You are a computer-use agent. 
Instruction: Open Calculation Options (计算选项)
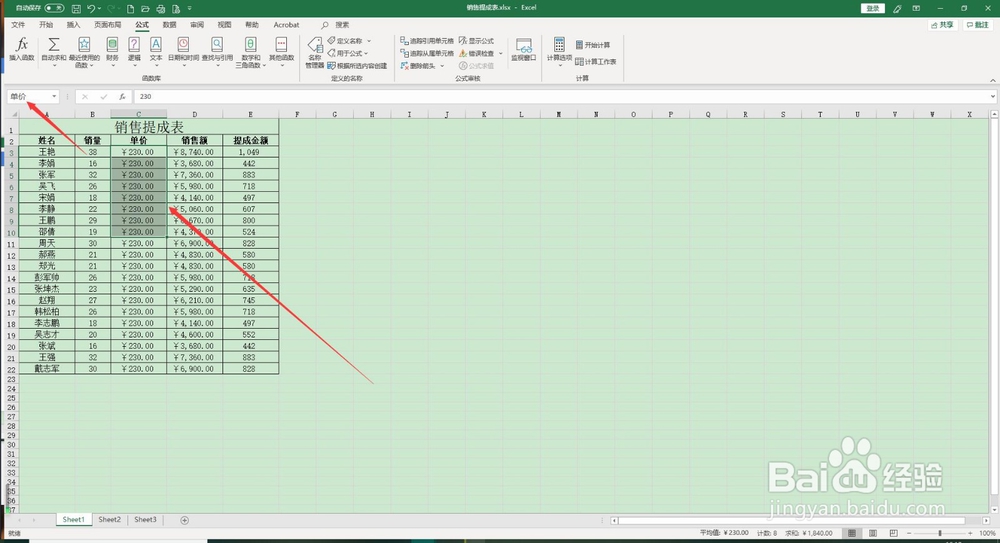pyautogui.click(x=559, y=50)
